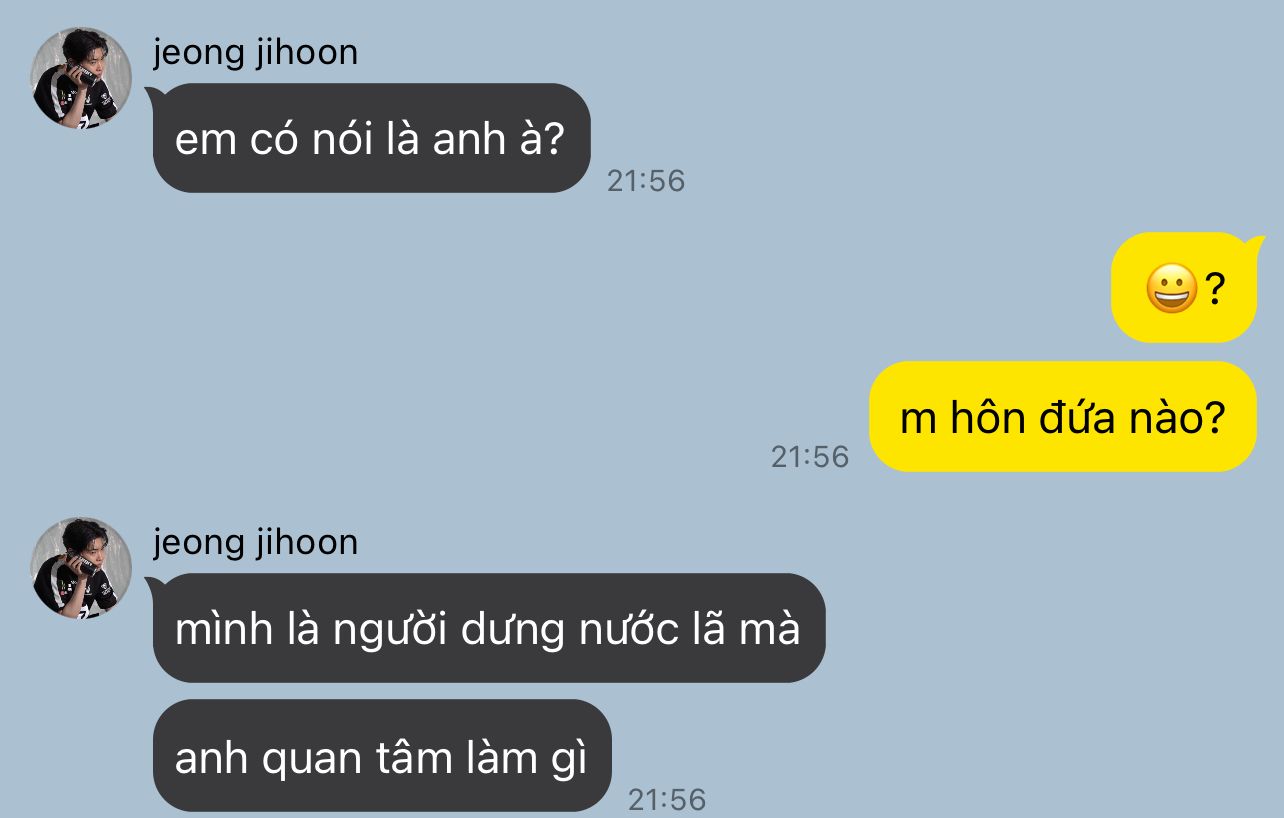Select the "mình là người dưng nước lã mà" bubble
Screen dimensions: 1284x818
pyautogui.click(x=489, y=628)
